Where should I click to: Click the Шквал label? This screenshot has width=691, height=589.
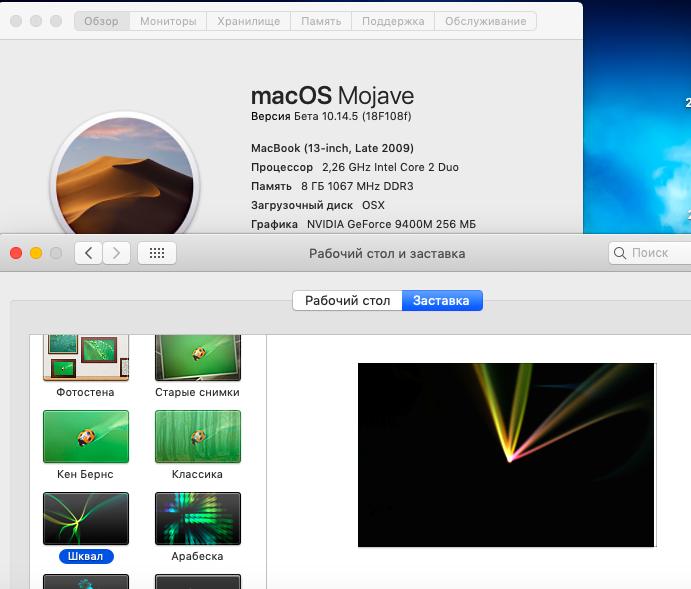coord(86,556)
